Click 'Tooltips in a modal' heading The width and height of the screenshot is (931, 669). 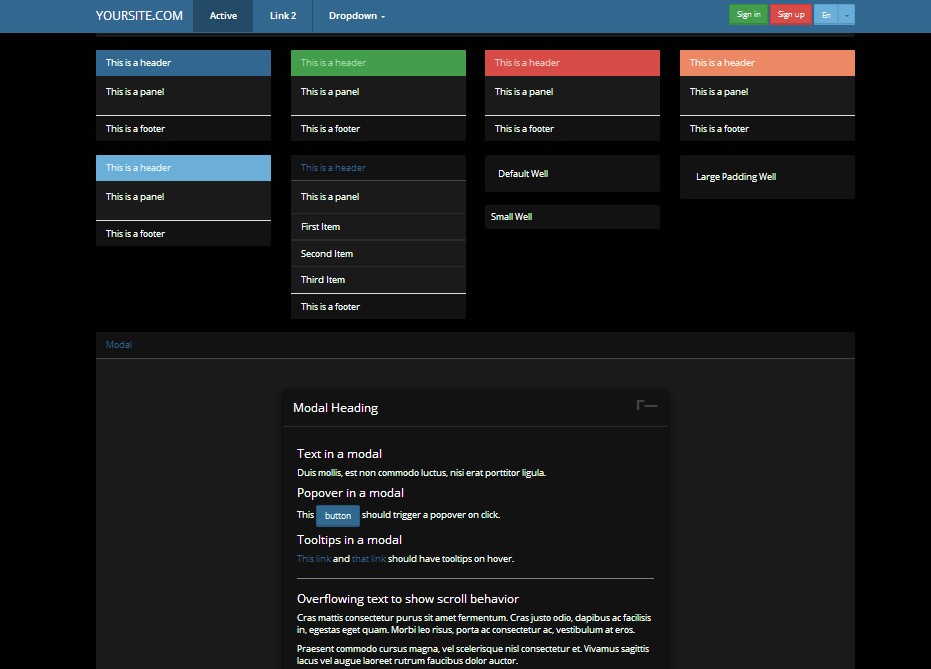pos(349,540)
